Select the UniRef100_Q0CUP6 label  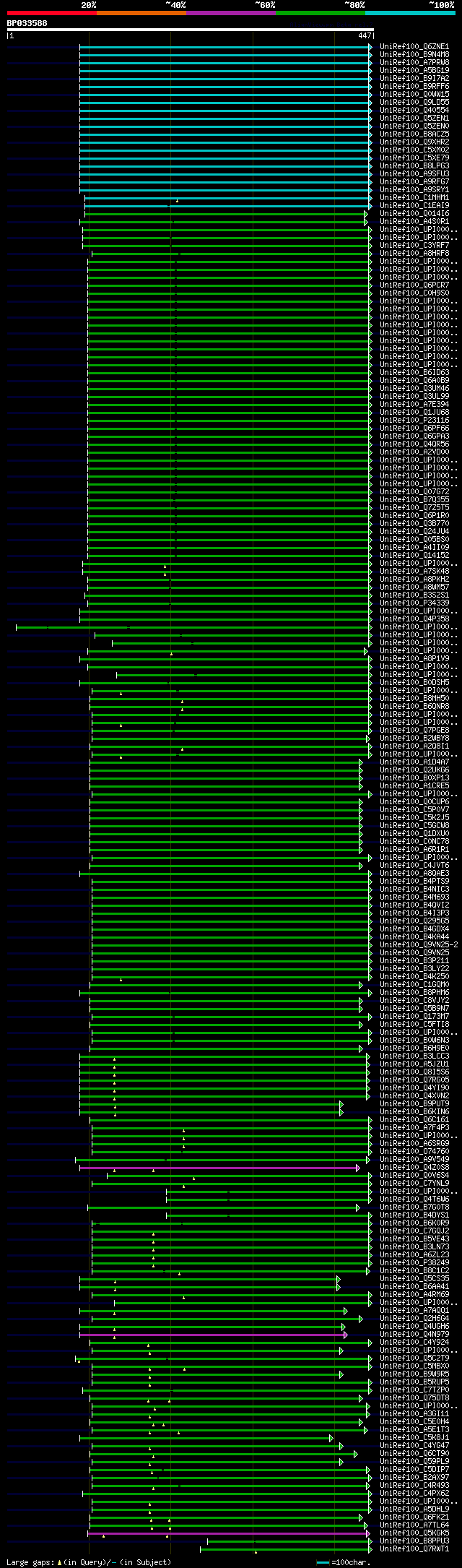(414, 802)
